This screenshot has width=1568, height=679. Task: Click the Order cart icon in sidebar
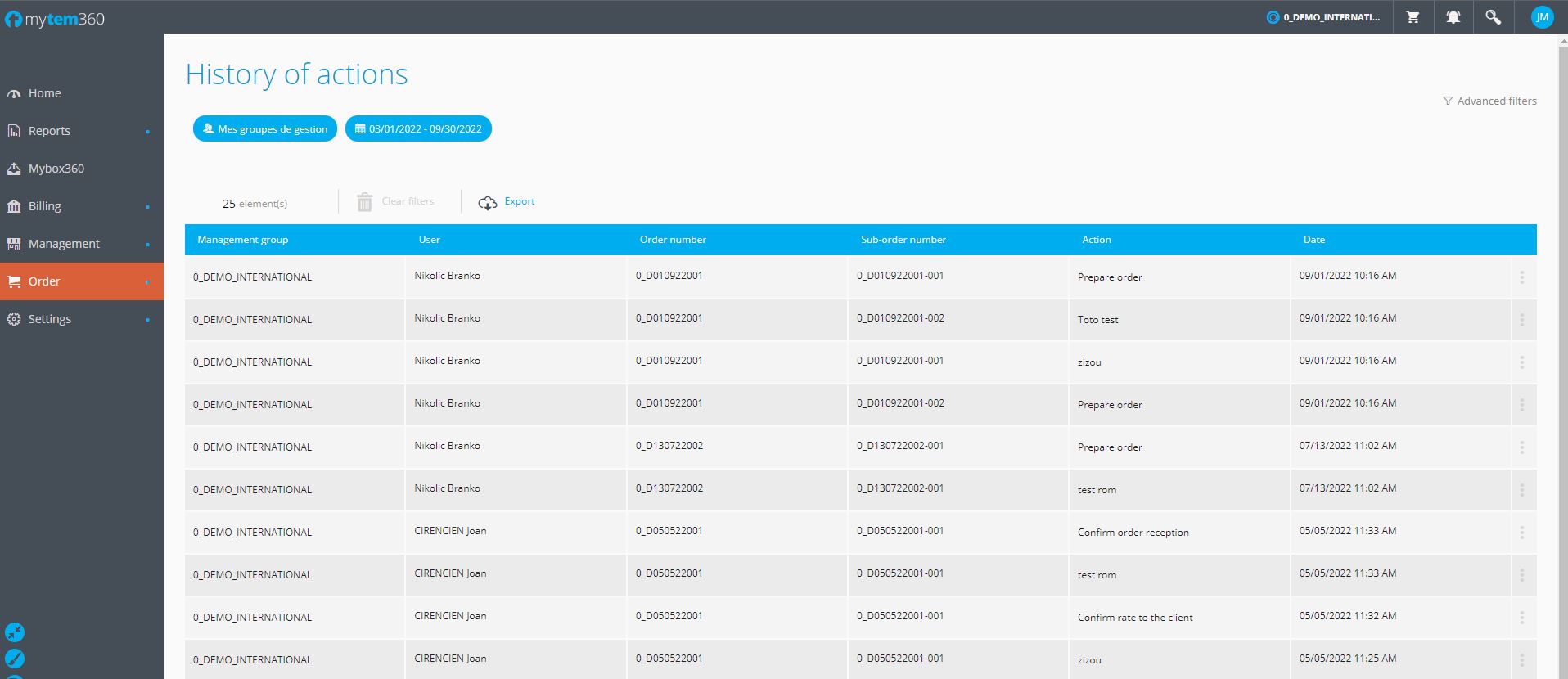tap(14, 281)
